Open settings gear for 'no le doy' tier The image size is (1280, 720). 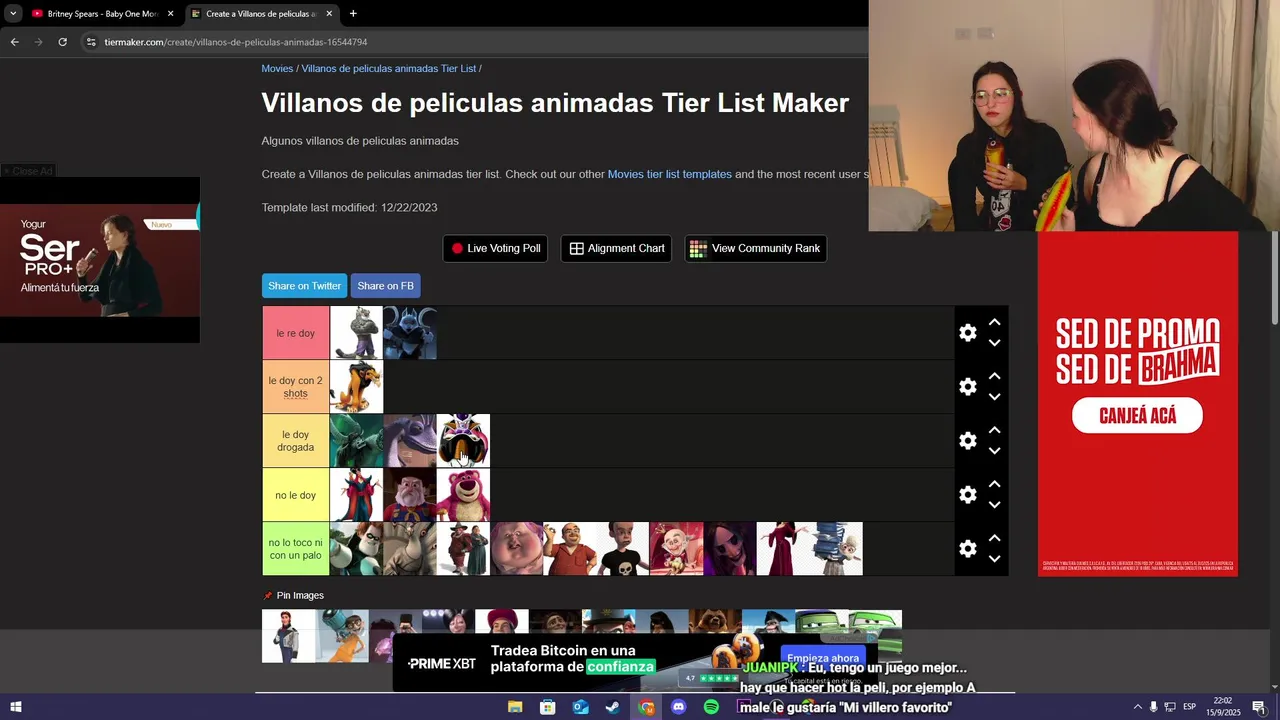[x=967, y=495]
